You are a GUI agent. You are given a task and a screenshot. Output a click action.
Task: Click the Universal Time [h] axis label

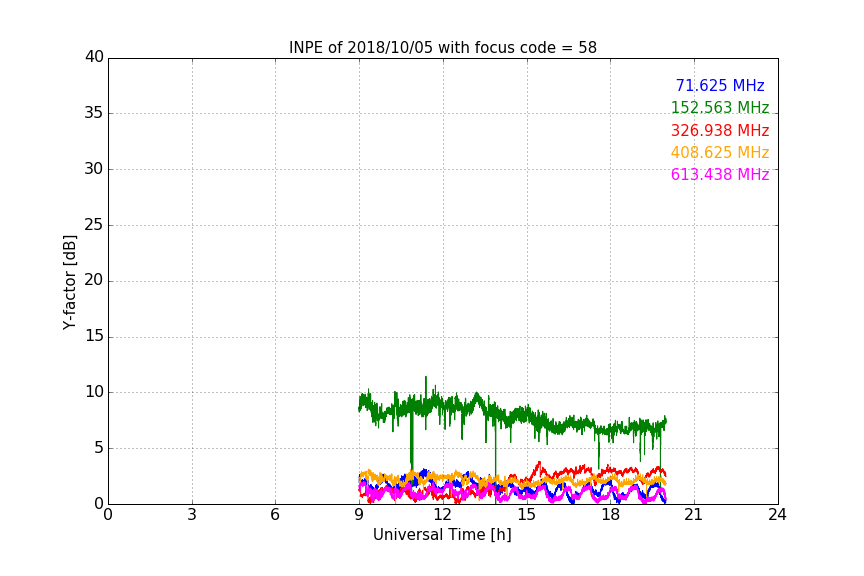point(442,535)
